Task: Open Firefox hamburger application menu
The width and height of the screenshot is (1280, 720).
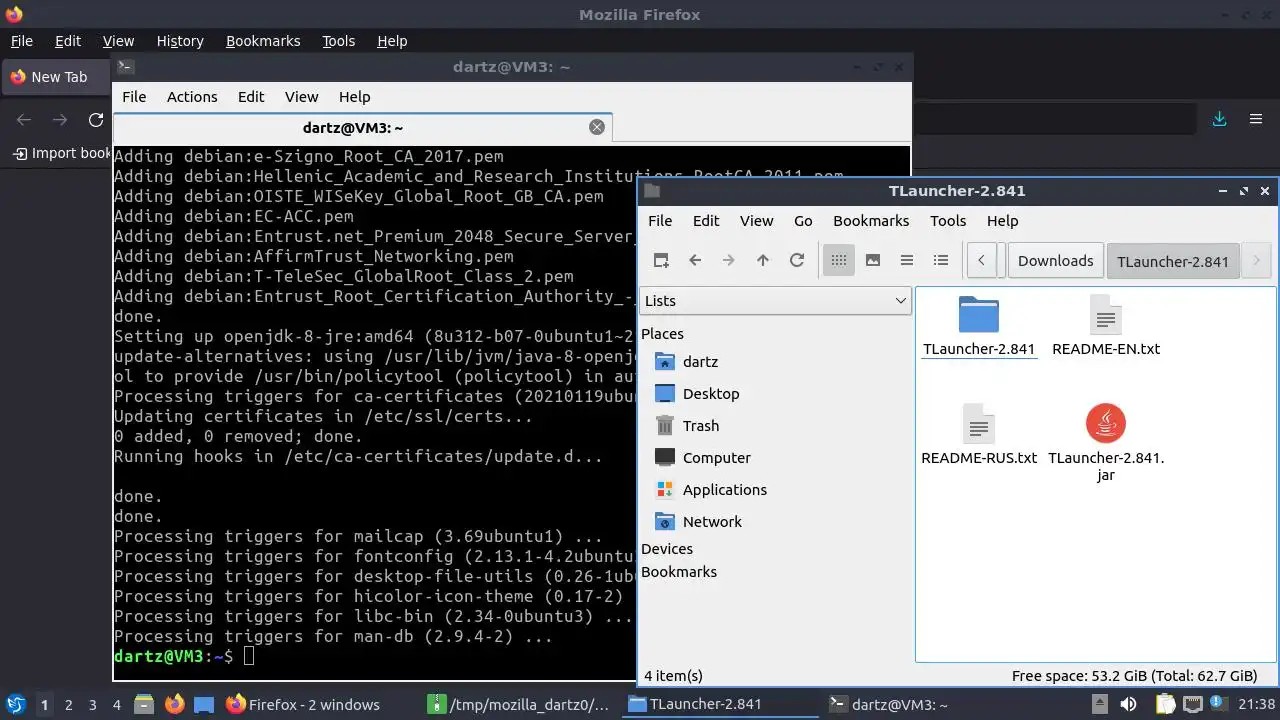Action: pos(1256,119)
